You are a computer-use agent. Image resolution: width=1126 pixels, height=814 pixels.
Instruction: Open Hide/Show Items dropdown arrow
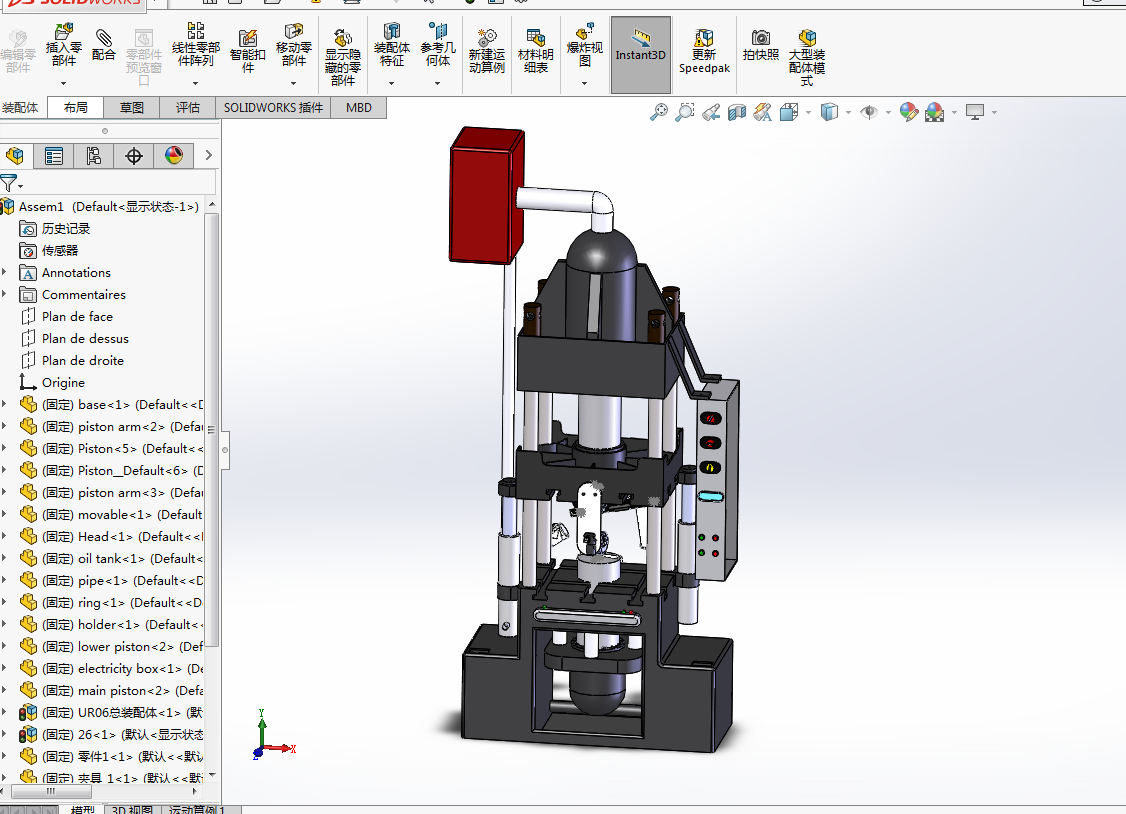(888, 112)
